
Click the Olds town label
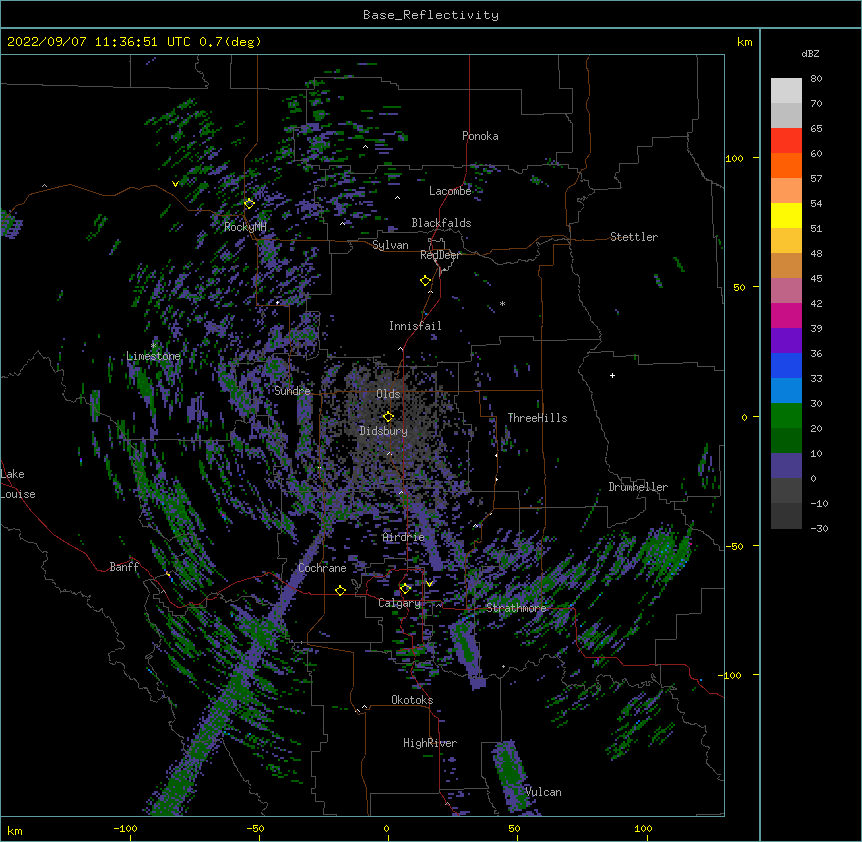388,394
